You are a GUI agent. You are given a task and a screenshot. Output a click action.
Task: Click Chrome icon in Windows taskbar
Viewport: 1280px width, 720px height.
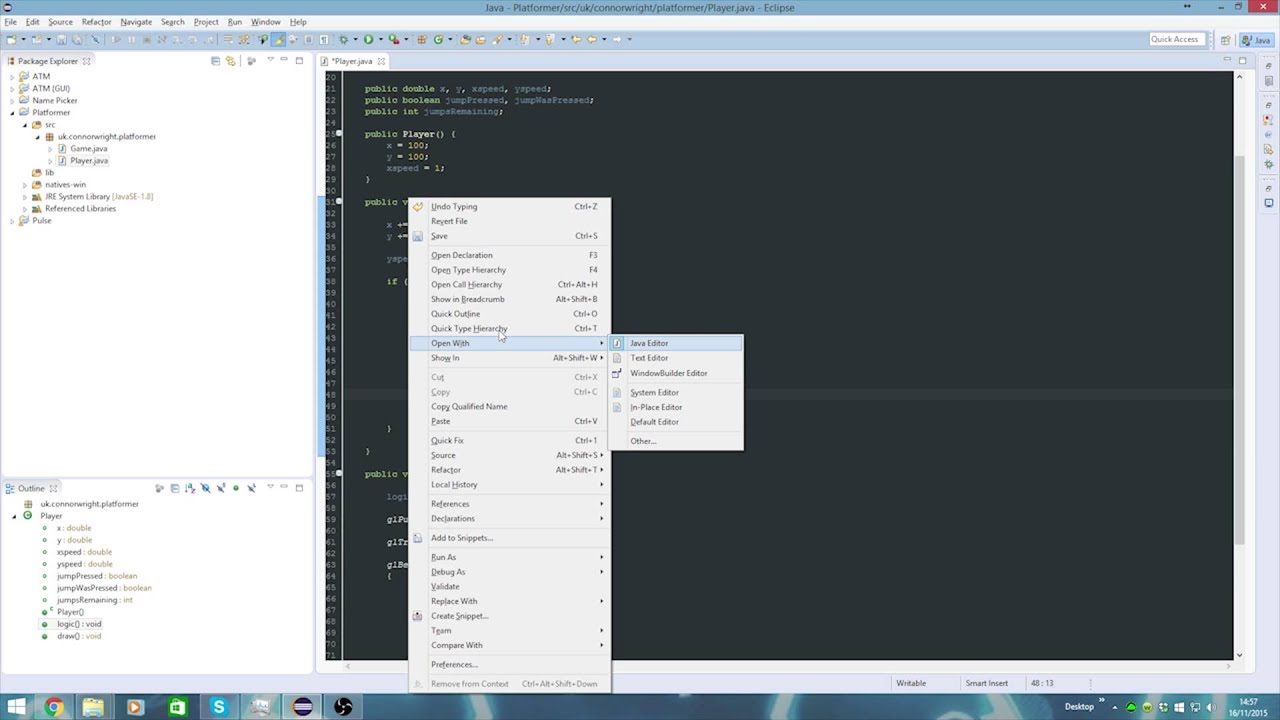click(x=53, y=707)
